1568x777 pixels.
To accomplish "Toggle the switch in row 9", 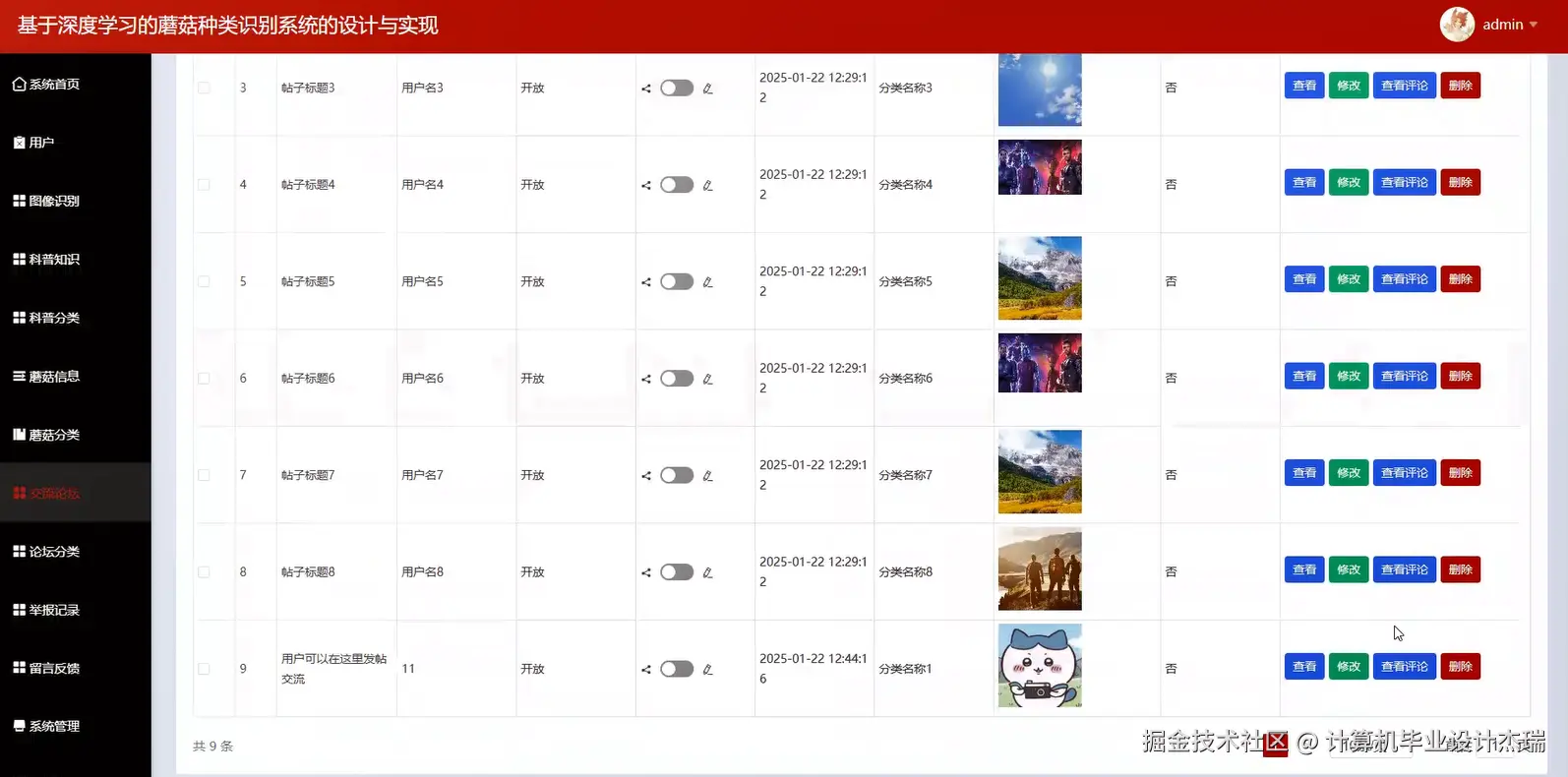I will [x=677, y=669].
